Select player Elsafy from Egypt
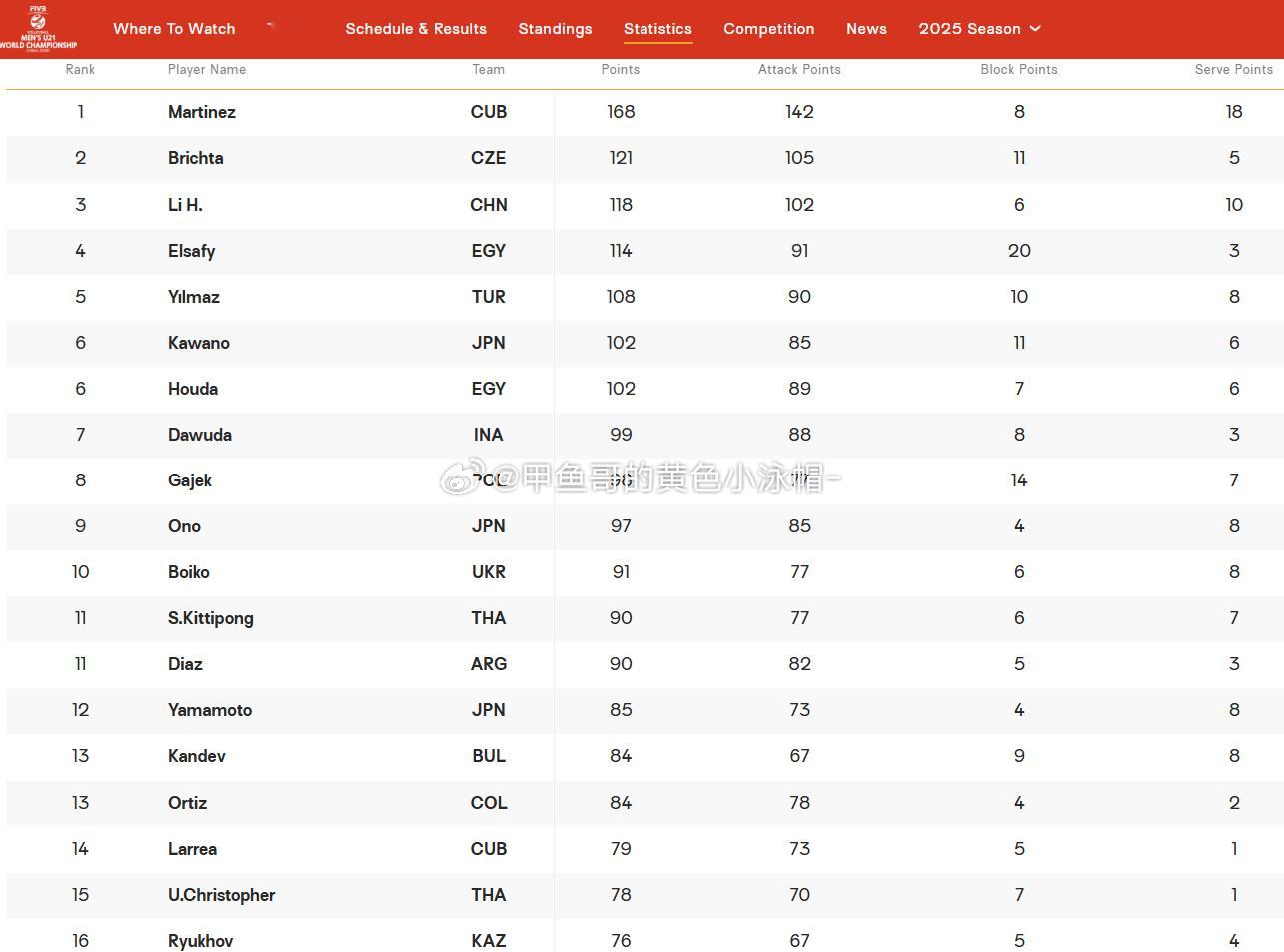1284x952 pixels. pos(191,251)
